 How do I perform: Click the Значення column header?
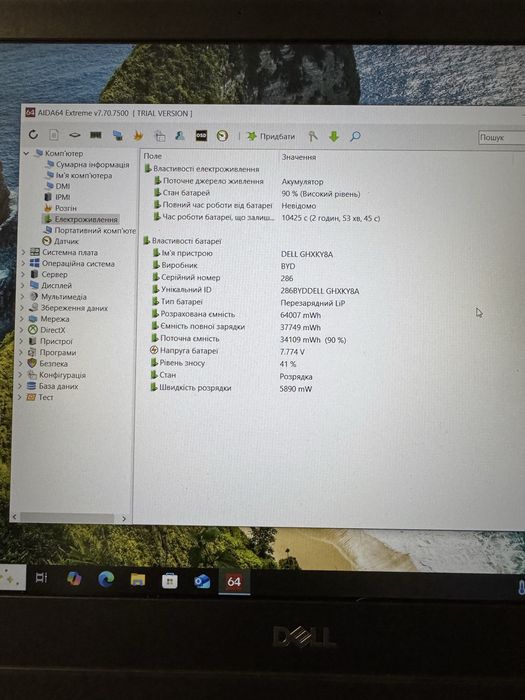(x=299, y=157)
